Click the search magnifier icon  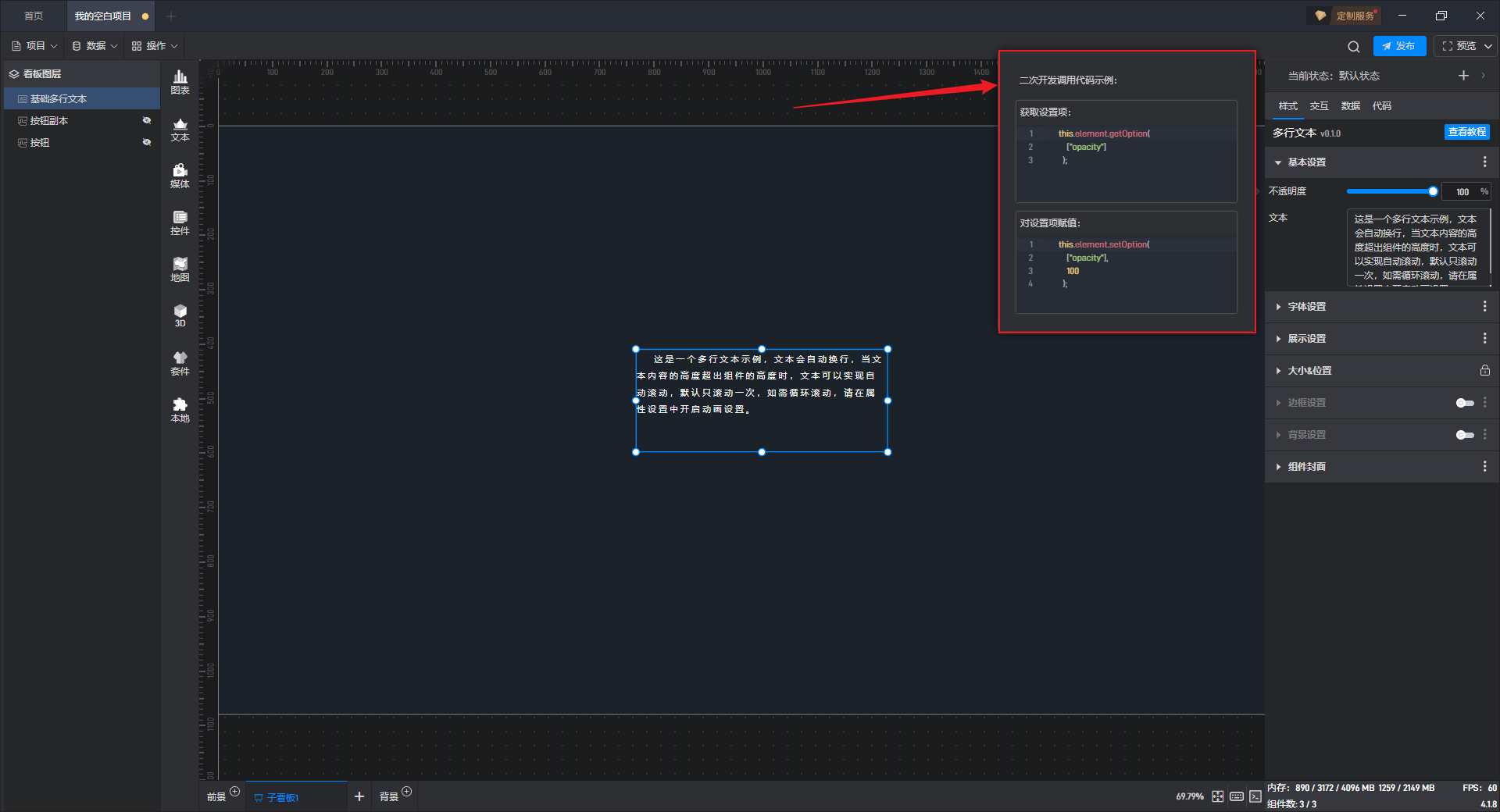[x=1354, y=47]
